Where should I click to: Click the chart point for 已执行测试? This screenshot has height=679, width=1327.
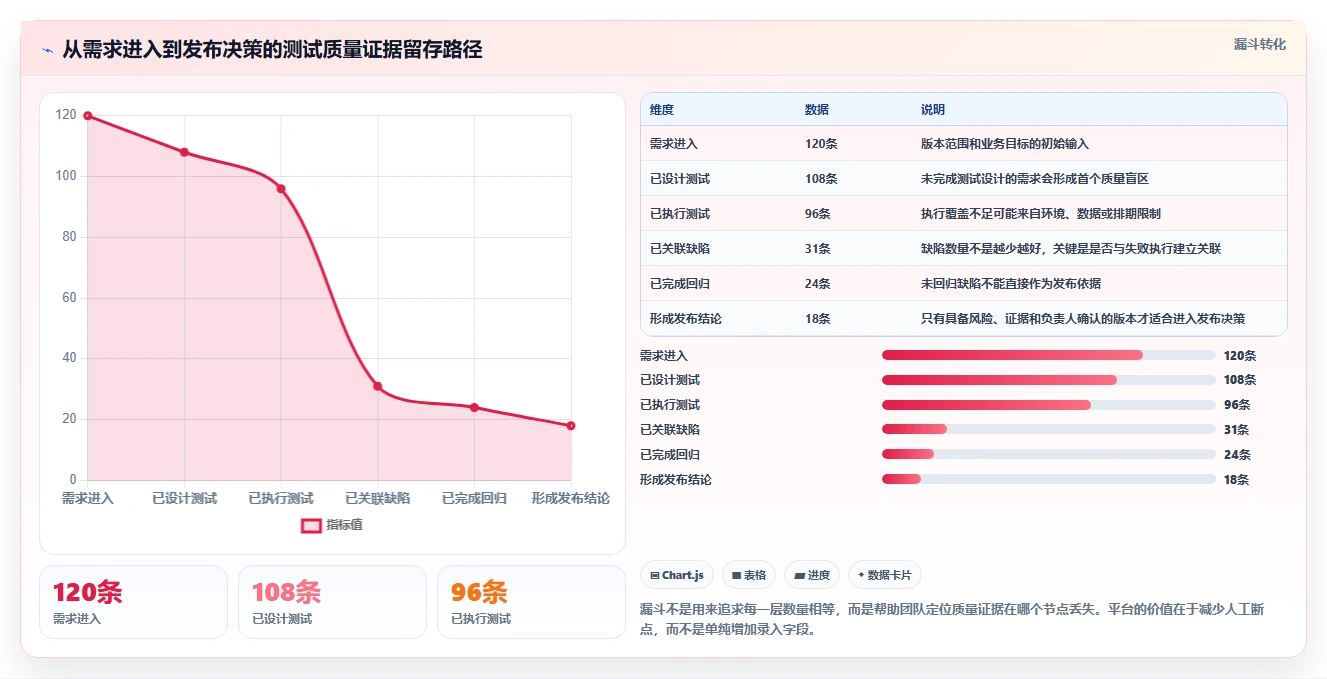(281, 189)
